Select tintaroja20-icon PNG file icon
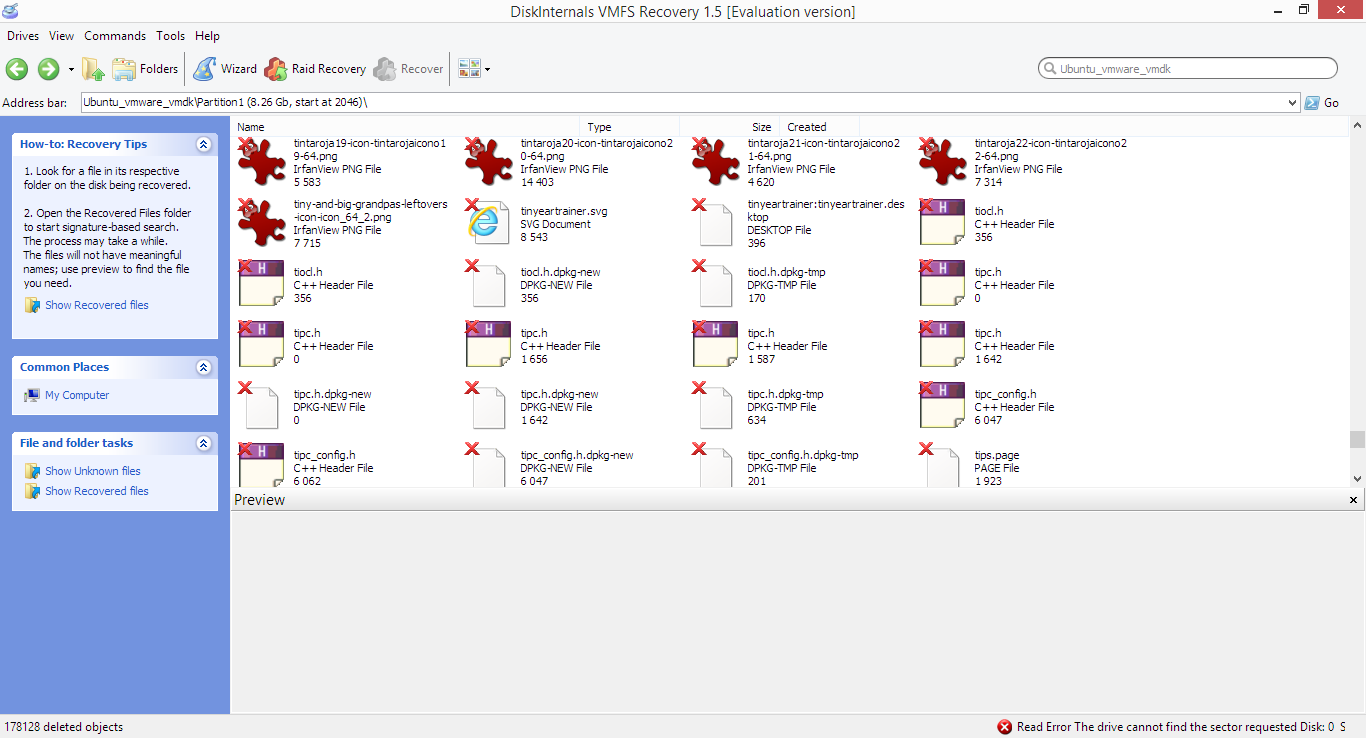The height and width of the screenshot is (738, 1366). click(x=488, y=161)
